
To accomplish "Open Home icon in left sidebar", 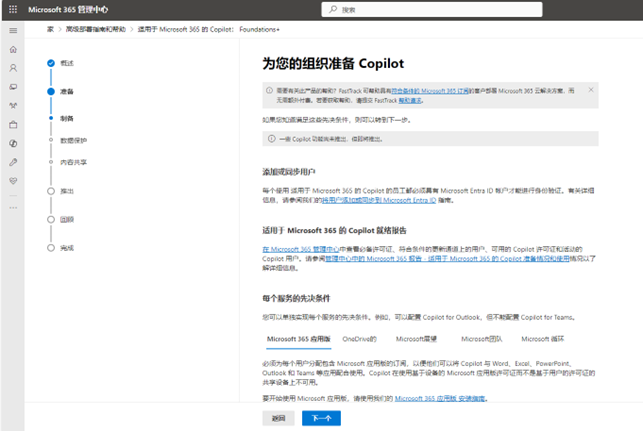I will click(x=13, y=50).
